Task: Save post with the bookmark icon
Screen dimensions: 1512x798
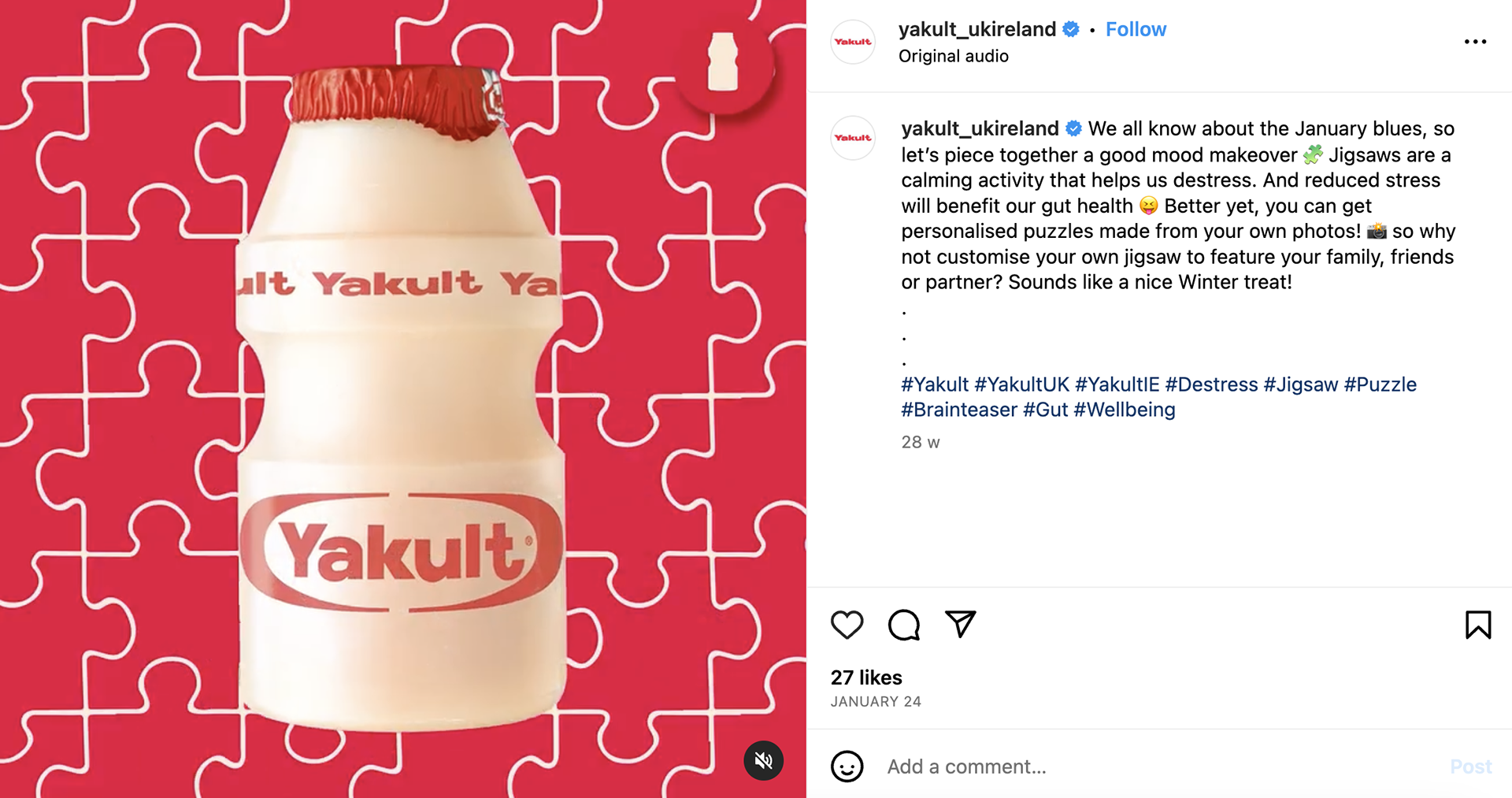Action: click(x=1478, y=625)
